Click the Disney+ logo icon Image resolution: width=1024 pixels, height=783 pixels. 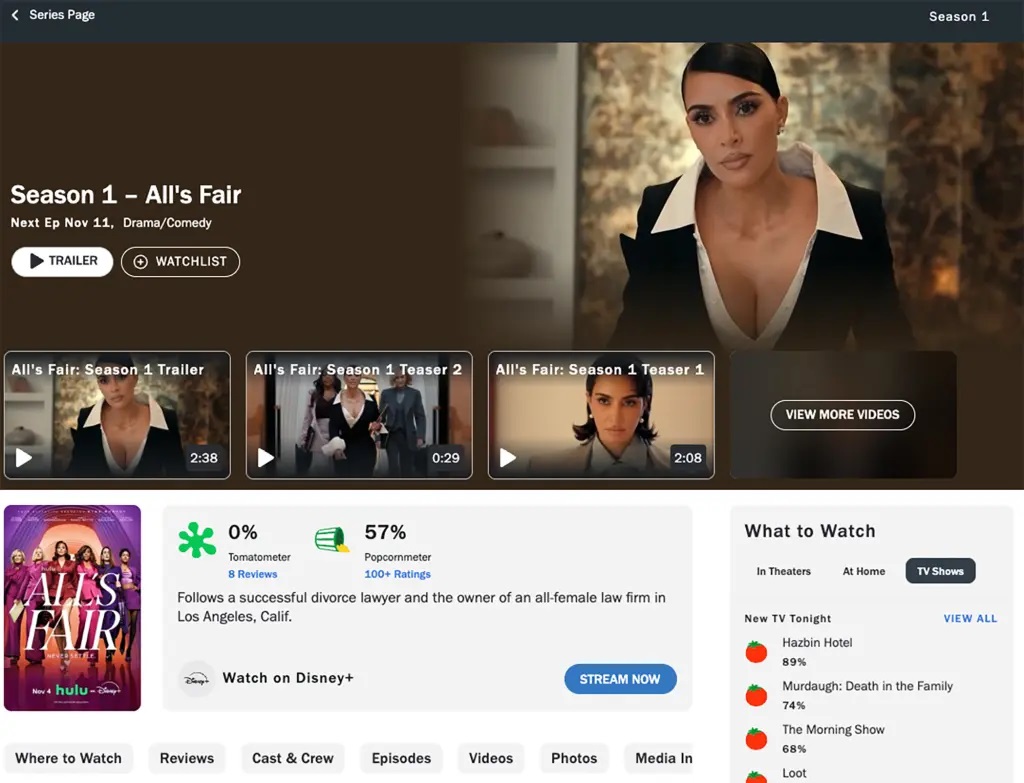pos(196,678)
